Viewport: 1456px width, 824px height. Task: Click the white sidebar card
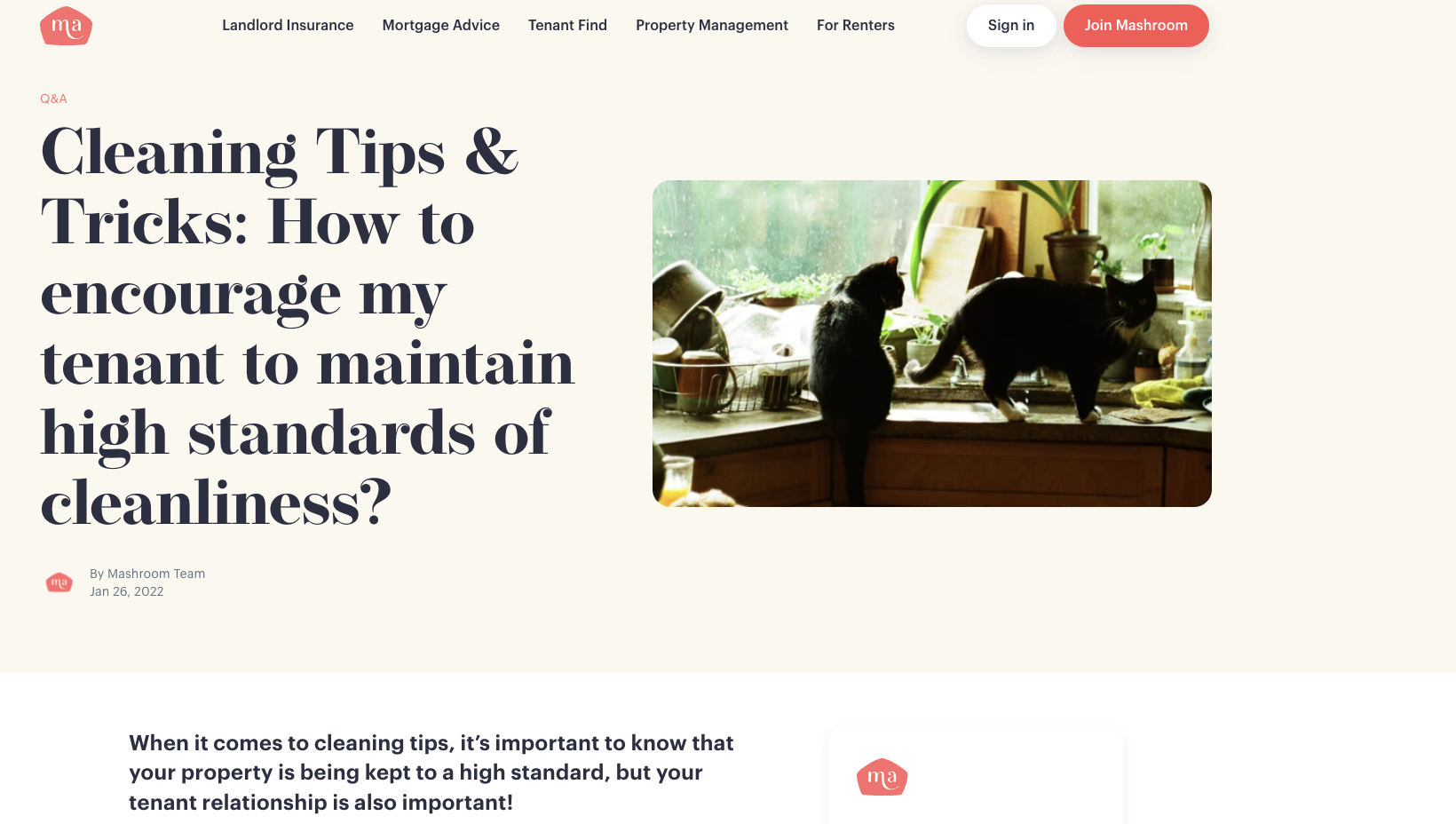(976, 777)
